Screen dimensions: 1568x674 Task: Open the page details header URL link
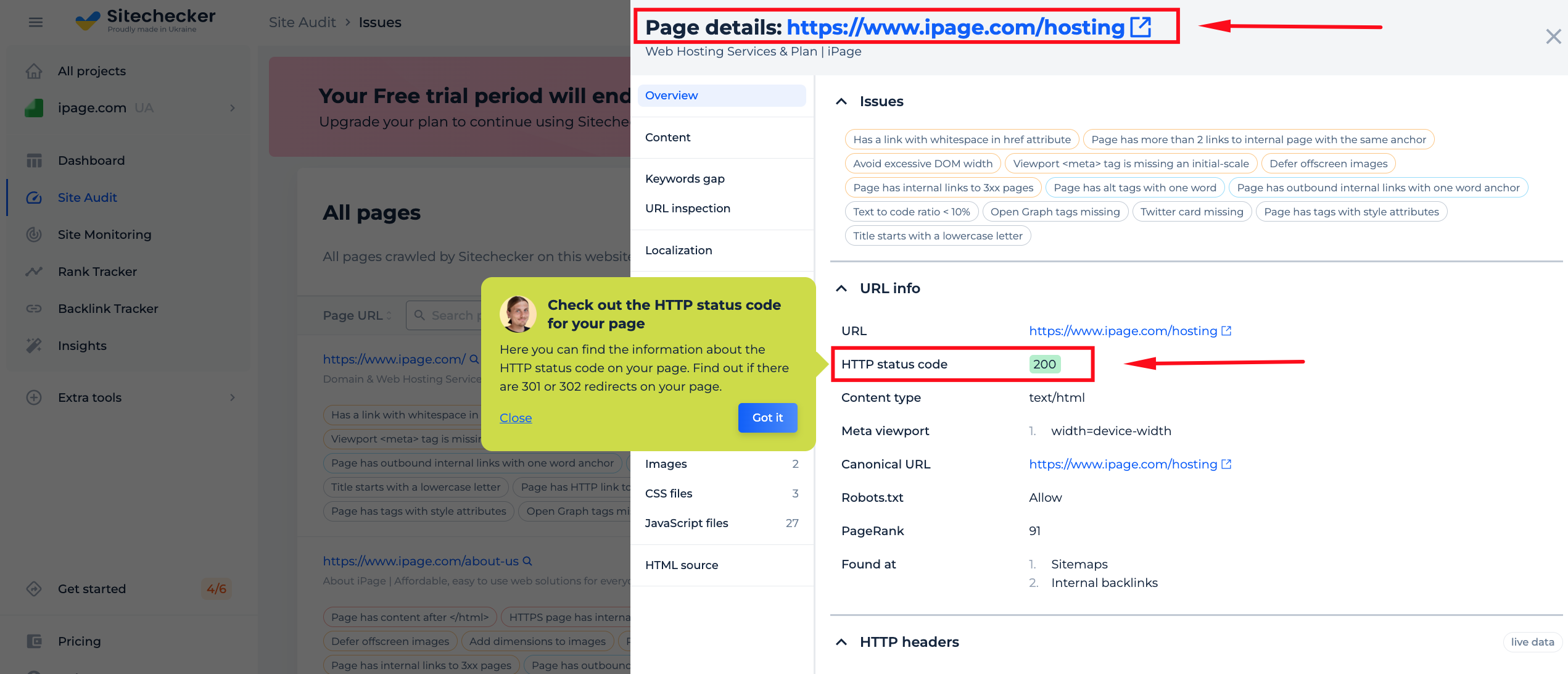tap(955, 27)
